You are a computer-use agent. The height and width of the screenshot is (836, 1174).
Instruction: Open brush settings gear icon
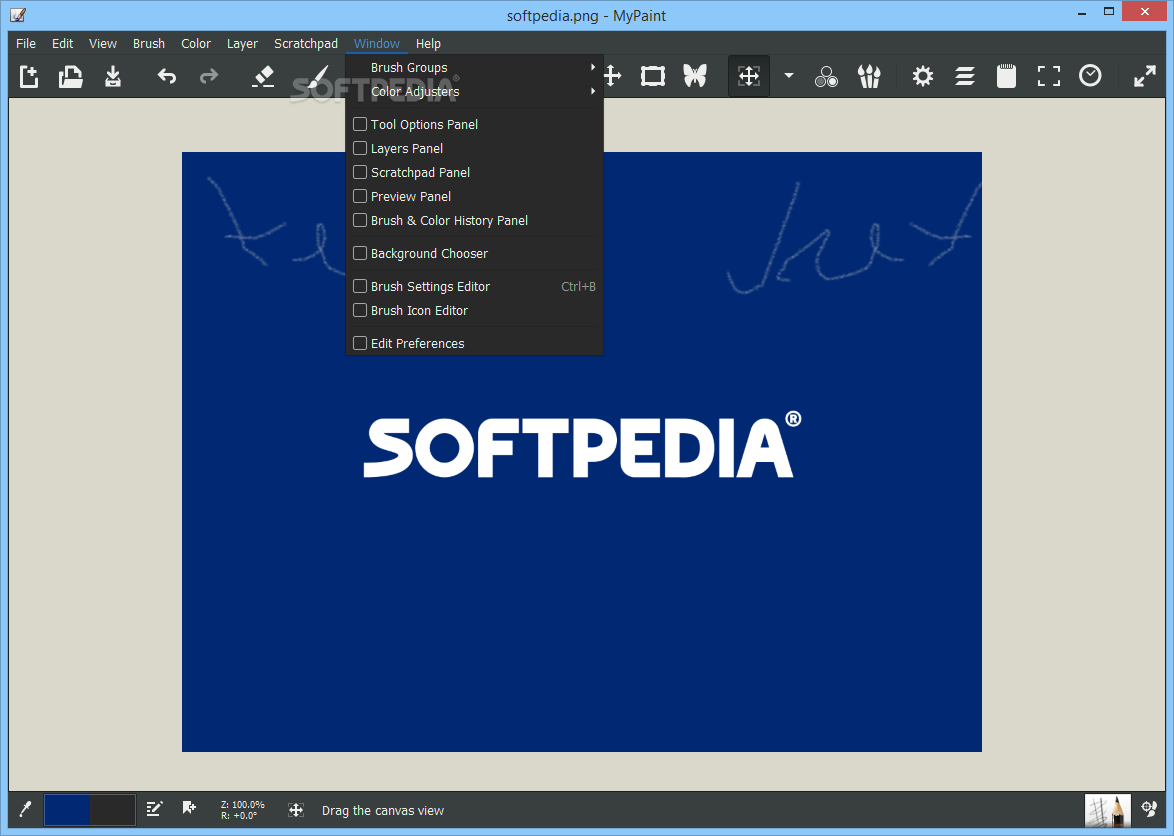point(922,76)
